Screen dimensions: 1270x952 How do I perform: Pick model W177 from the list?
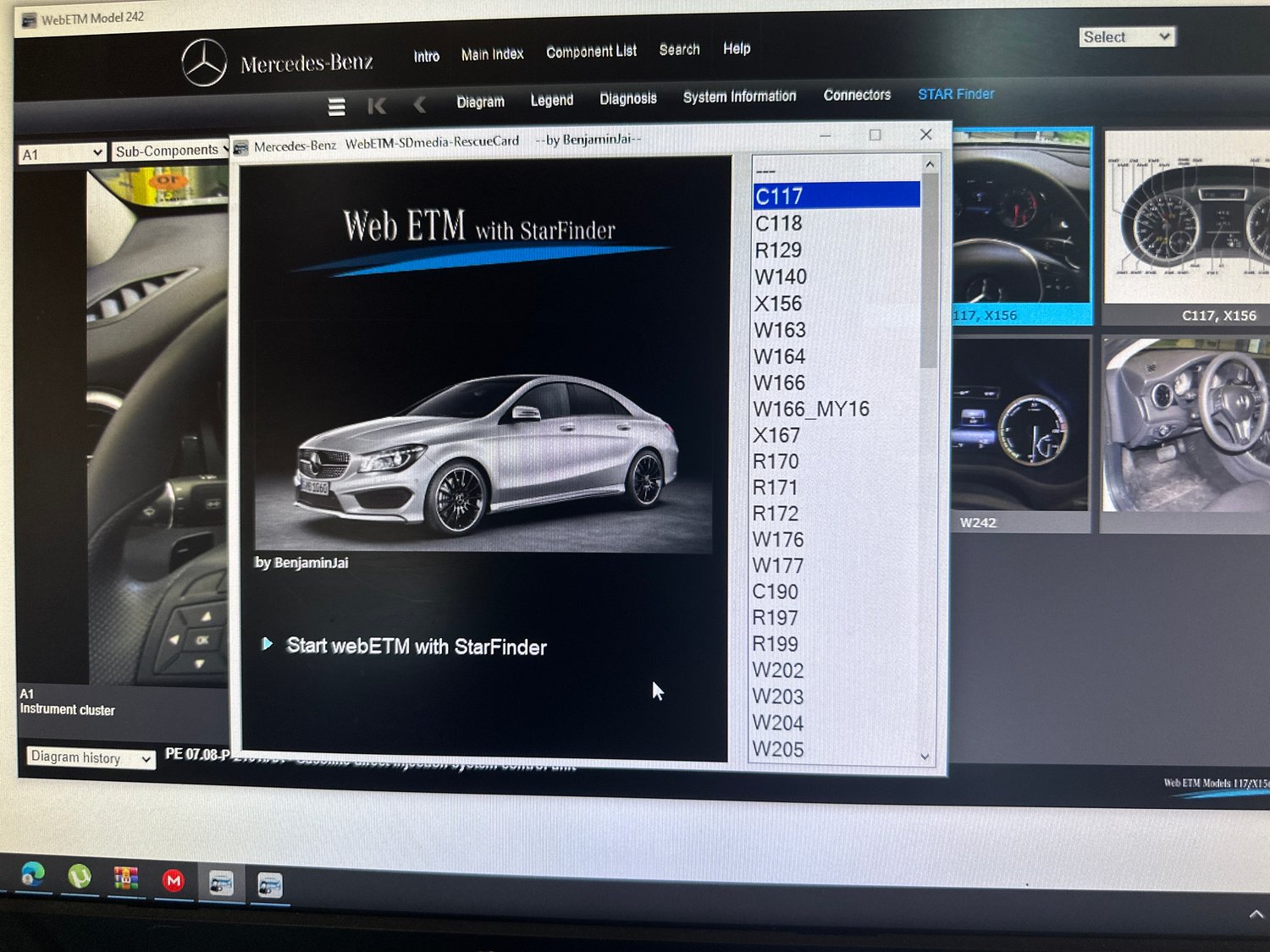coord(837,565)
